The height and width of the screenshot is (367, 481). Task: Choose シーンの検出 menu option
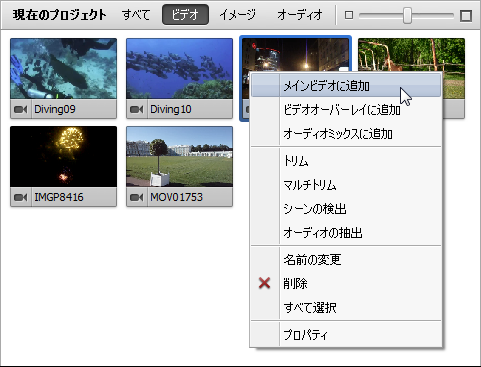(346, 209)
